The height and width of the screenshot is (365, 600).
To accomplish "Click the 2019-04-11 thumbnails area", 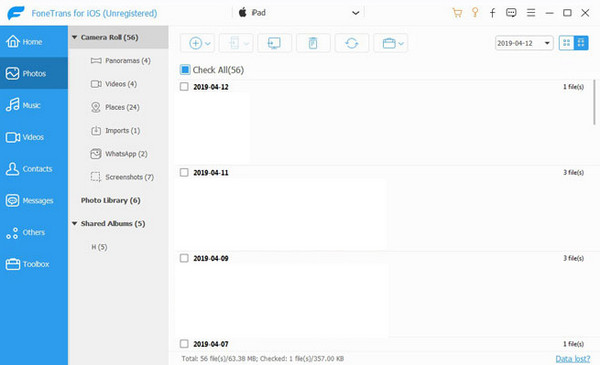I will point(281,214).
